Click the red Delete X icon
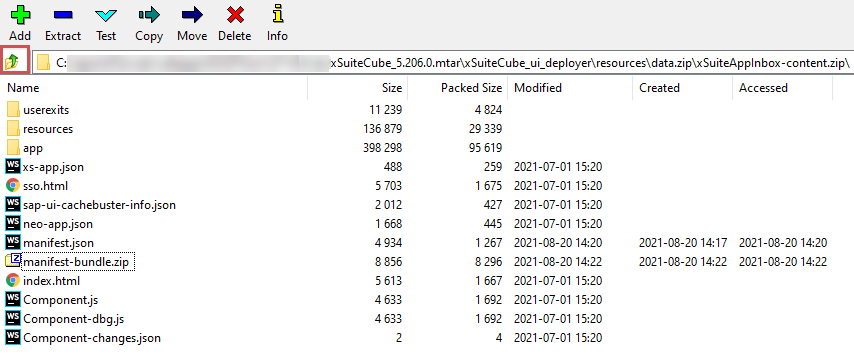Viewport: 854px width, 362px height. tap(235, 15)
